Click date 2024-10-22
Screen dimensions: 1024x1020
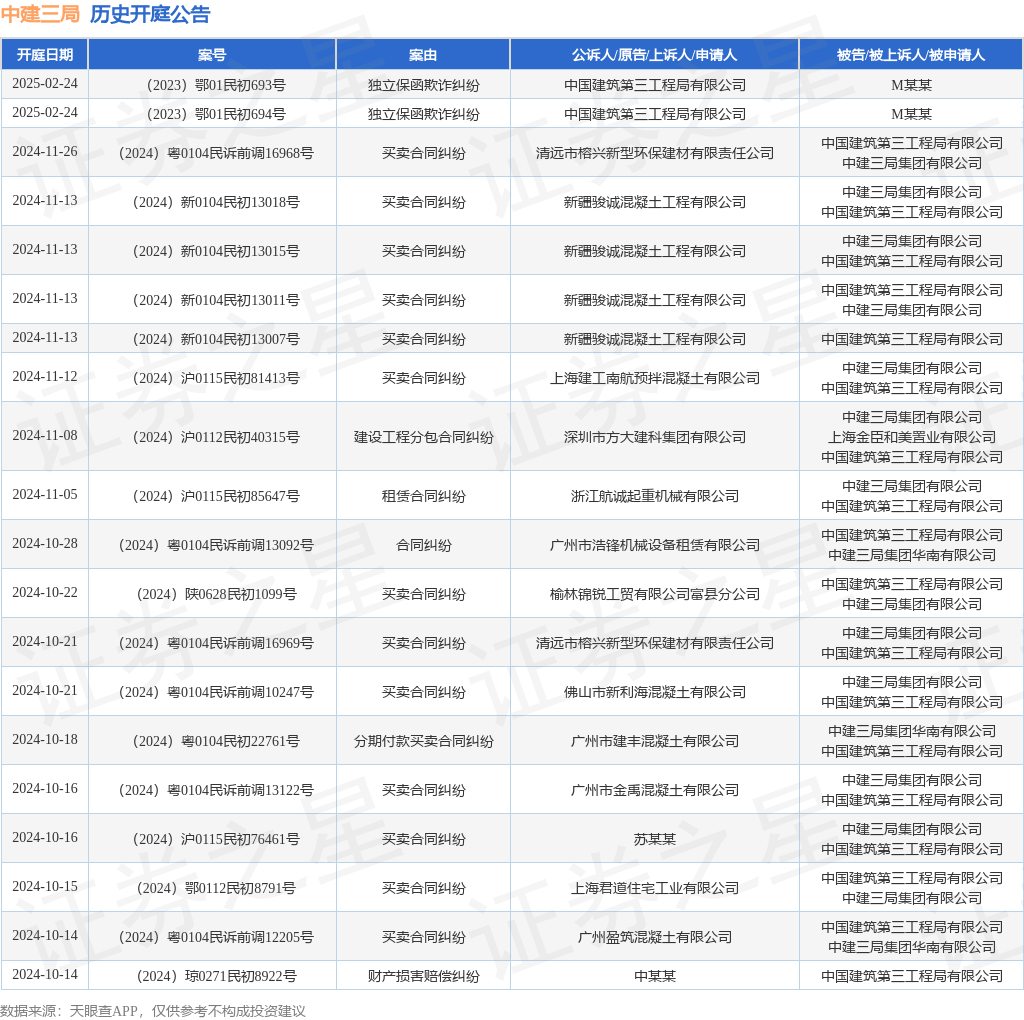coord(44,592)
